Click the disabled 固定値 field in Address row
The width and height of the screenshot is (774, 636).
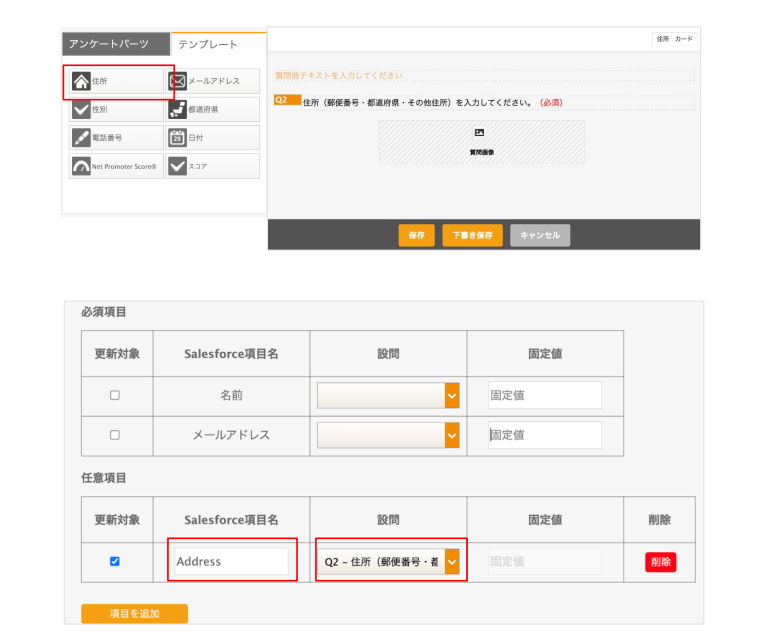click(545, 561)
